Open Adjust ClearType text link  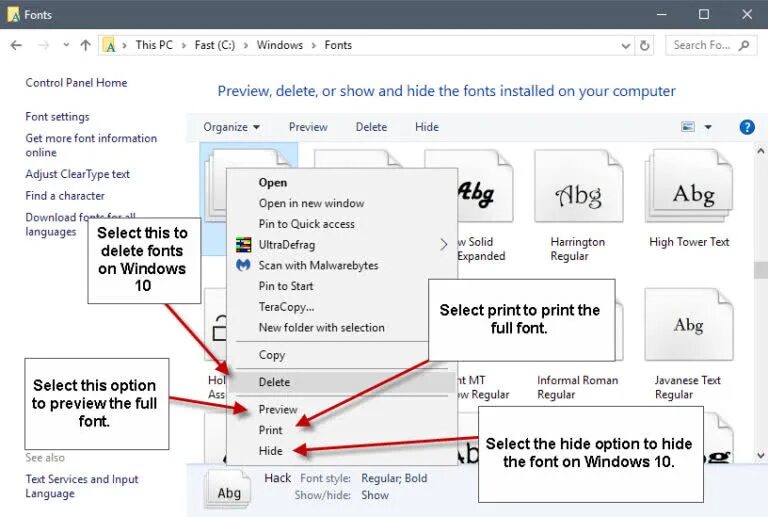[x=77, y=174]
